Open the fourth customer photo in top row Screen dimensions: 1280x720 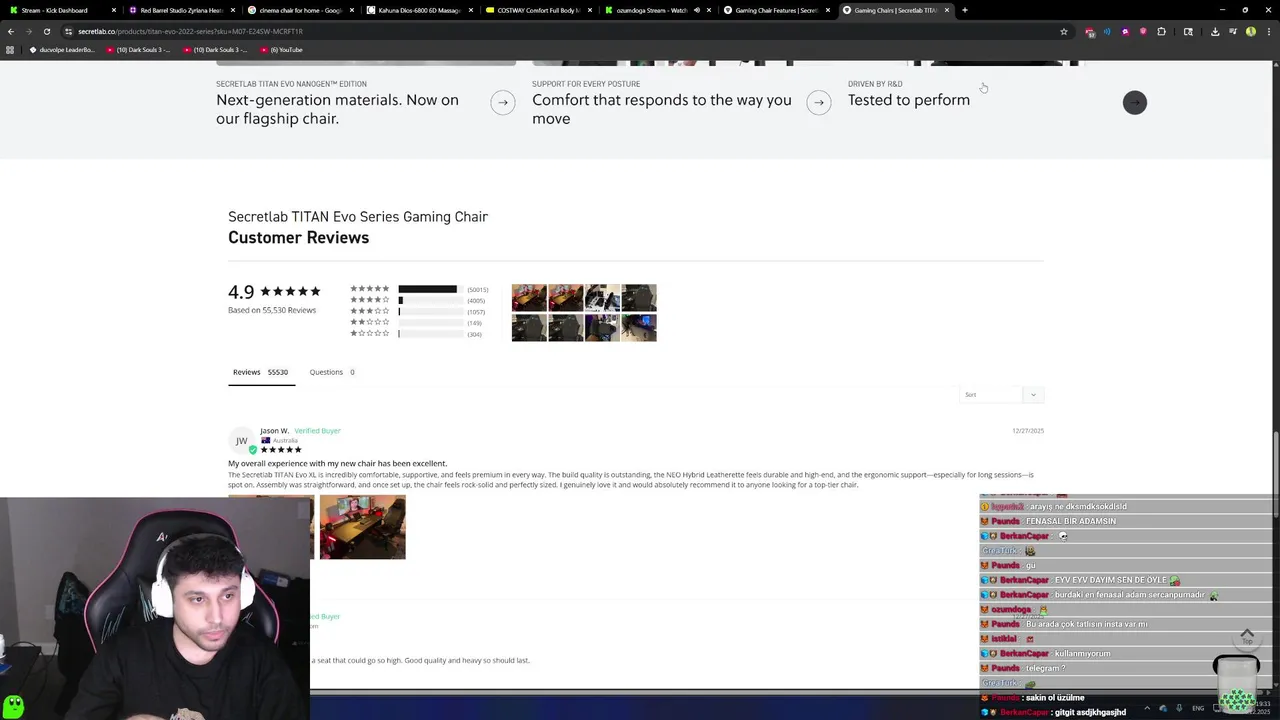(x=639, y=297)
